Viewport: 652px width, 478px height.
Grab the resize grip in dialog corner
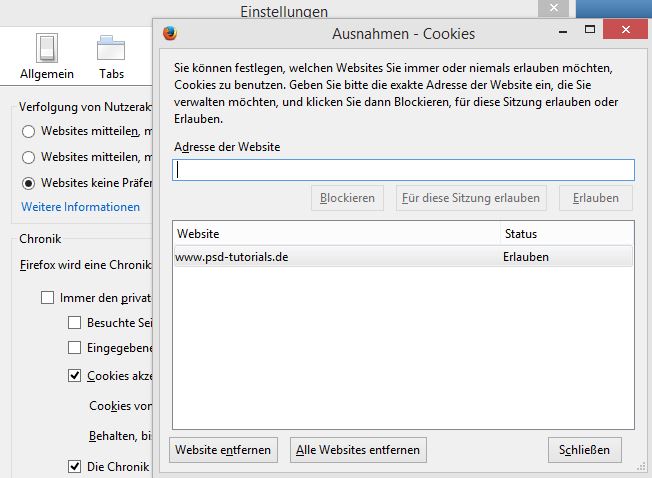641,467
